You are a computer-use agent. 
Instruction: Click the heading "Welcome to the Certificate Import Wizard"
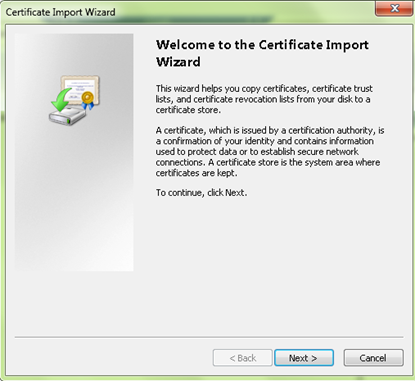(x=262, y=53)
